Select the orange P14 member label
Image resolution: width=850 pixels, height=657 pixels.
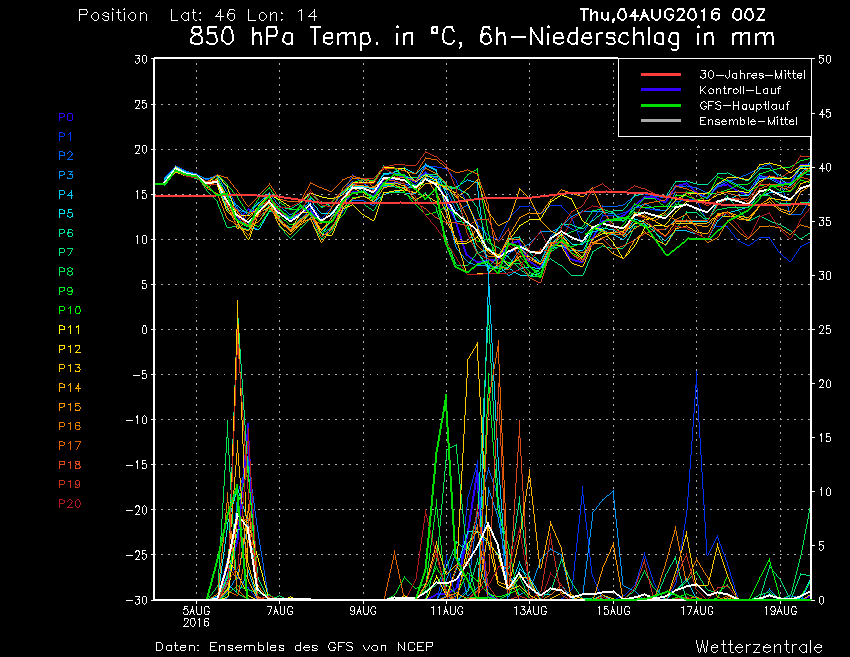[69, 388]
